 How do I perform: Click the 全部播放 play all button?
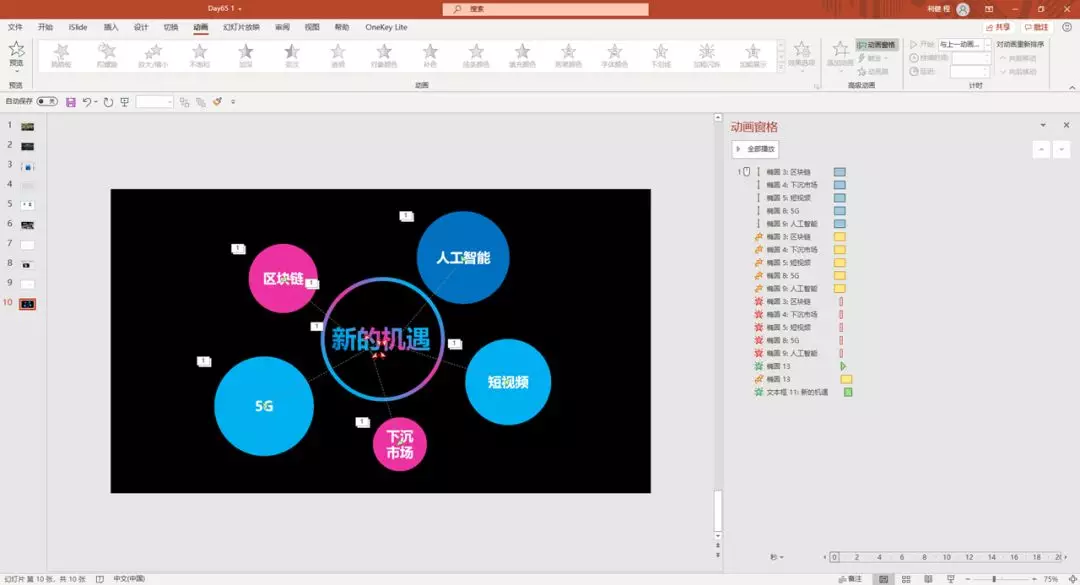(756, 149)
